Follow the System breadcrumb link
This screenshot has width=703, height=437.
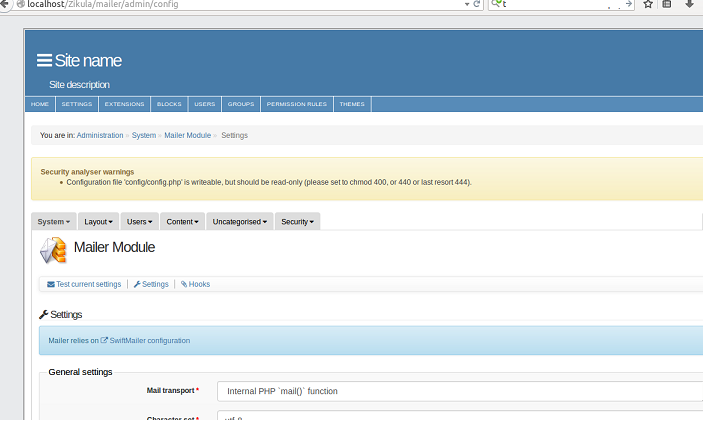click(x=144, y=135)
